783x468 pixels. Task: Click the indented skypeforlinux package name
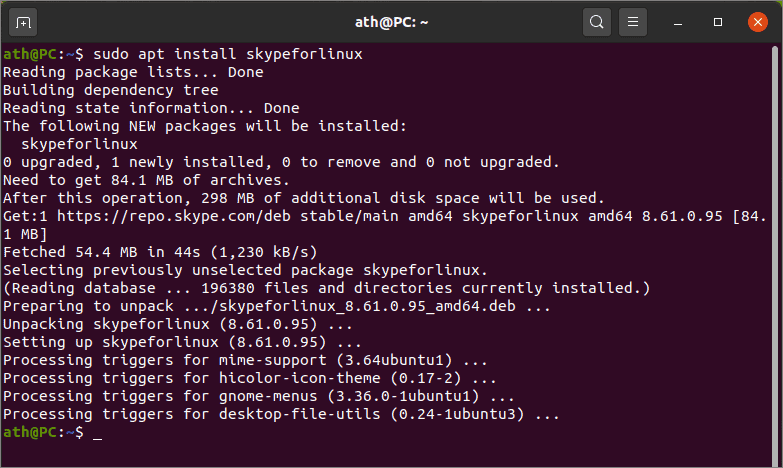coord(79,144)
